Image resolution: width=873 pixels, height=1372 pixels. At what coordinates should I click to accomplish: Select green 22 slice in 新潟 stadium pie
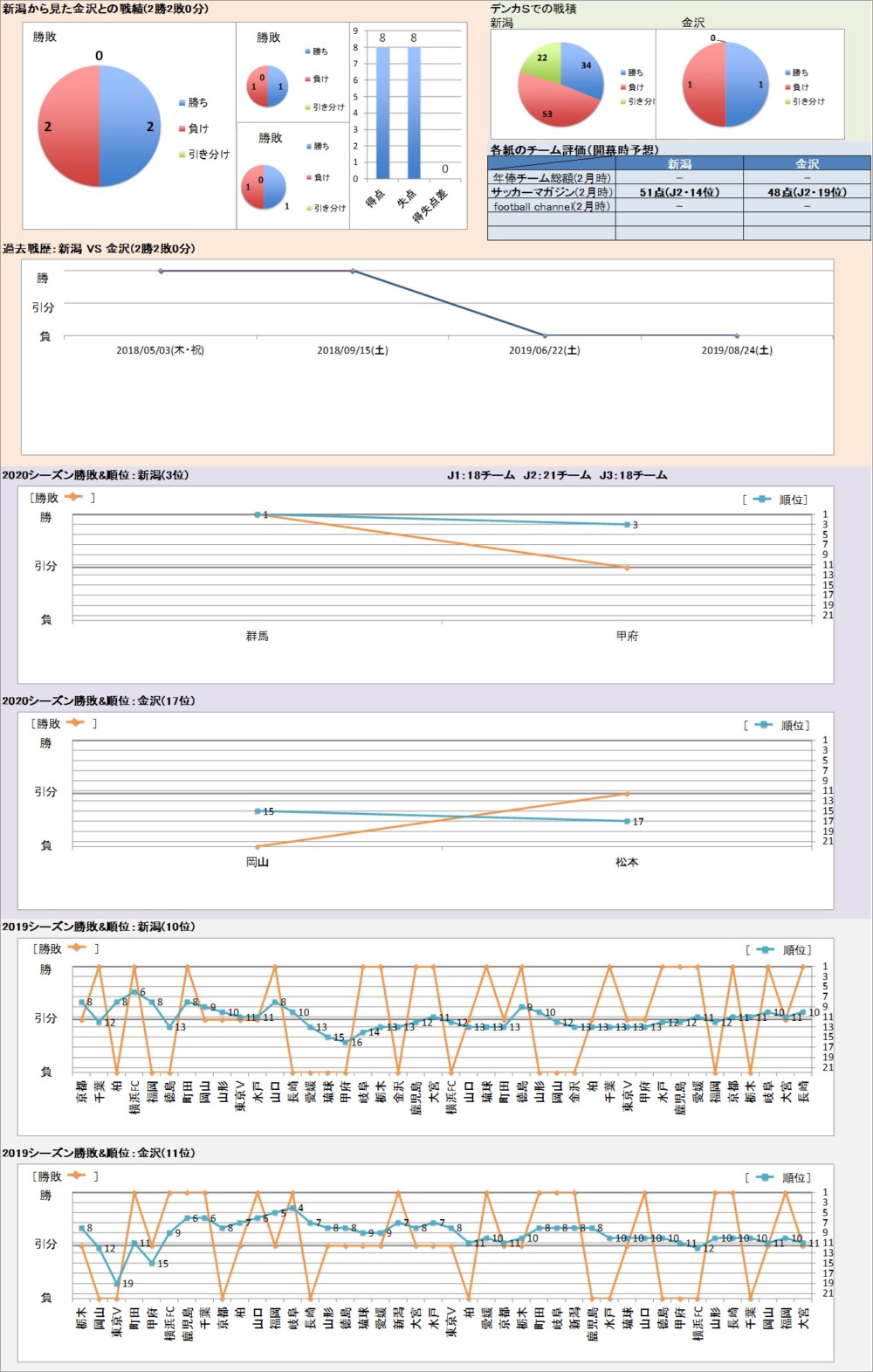coord(541,63)
